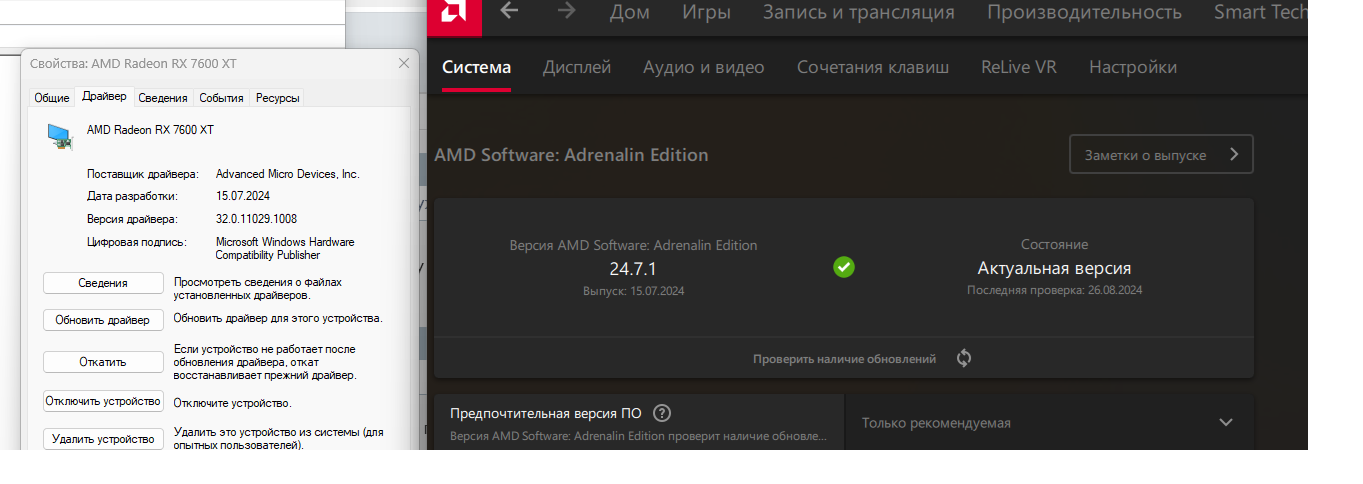The width and height of the screenshot is (1363, 484).
Task: Go forward with the right arrow
Action: point(567,11)
